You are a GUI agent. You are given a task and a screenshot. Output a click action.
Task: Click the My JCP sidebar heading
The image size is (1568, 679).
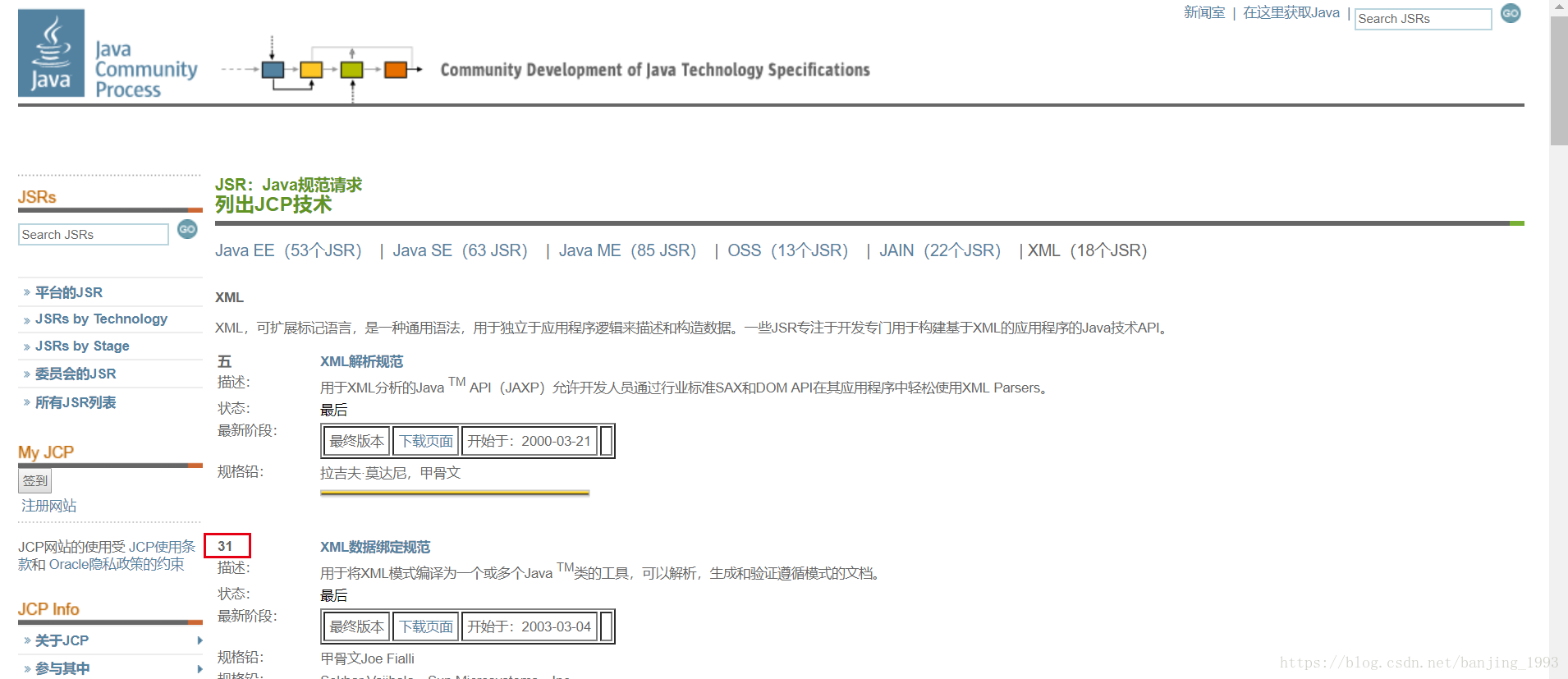coord(46,452)
